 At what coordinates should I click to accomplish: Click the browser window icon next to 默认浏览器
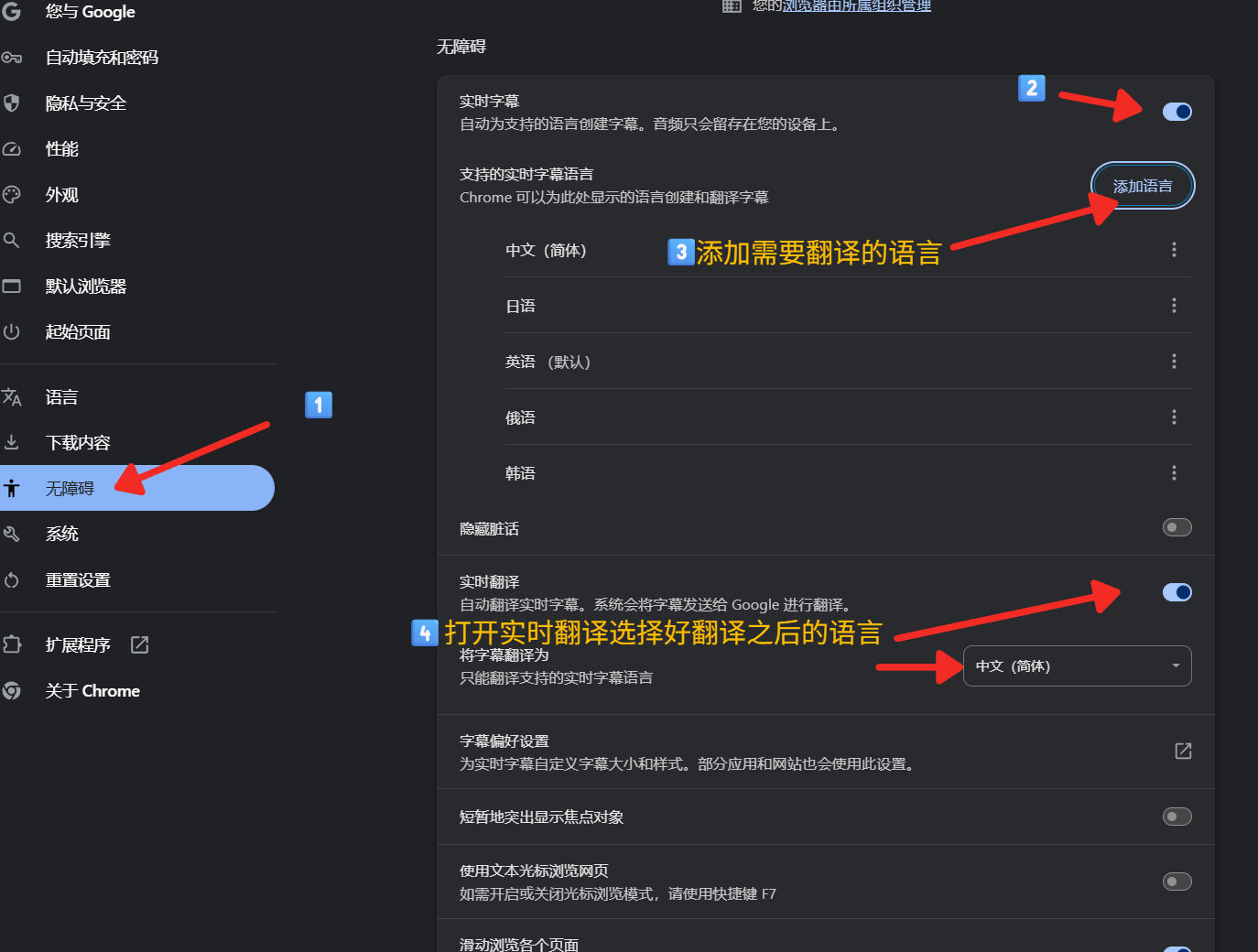[11, 286]
